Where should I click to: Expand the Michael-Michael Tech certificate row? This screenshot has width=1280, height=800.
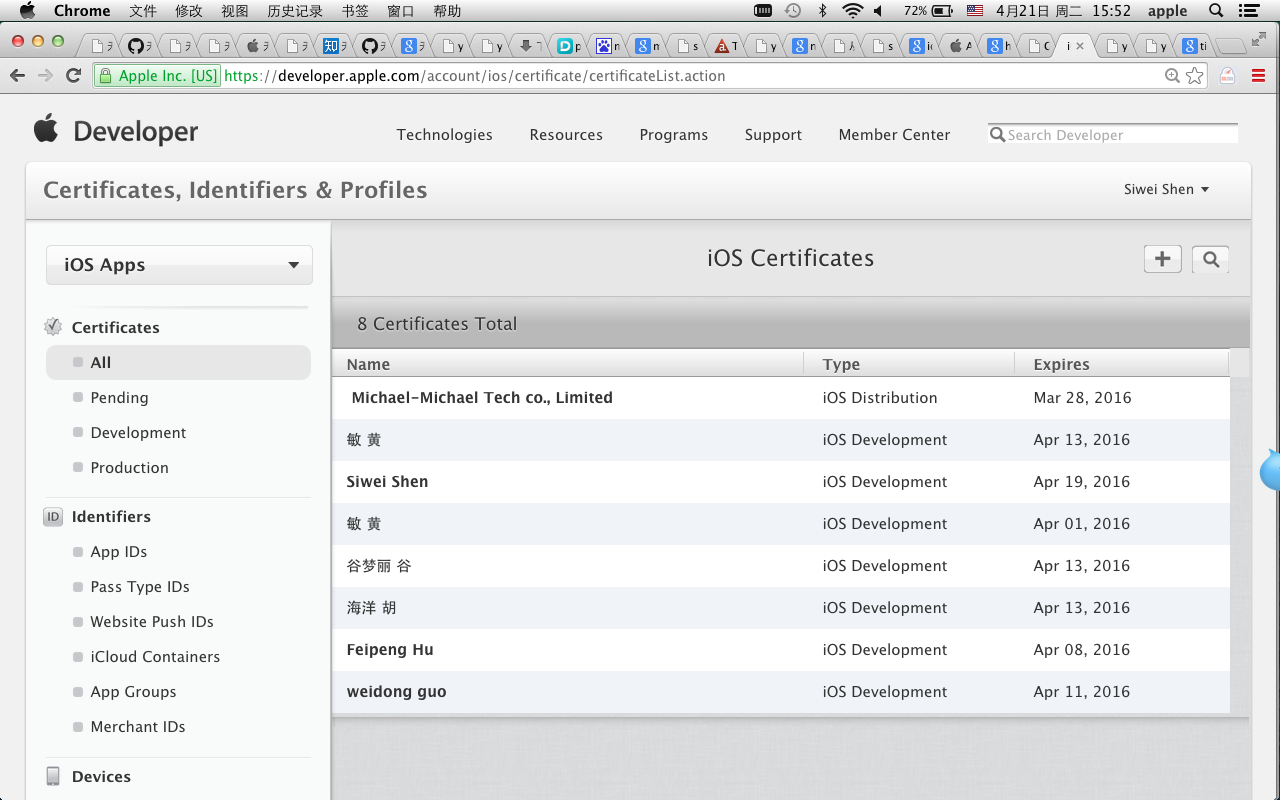point(482,398)
